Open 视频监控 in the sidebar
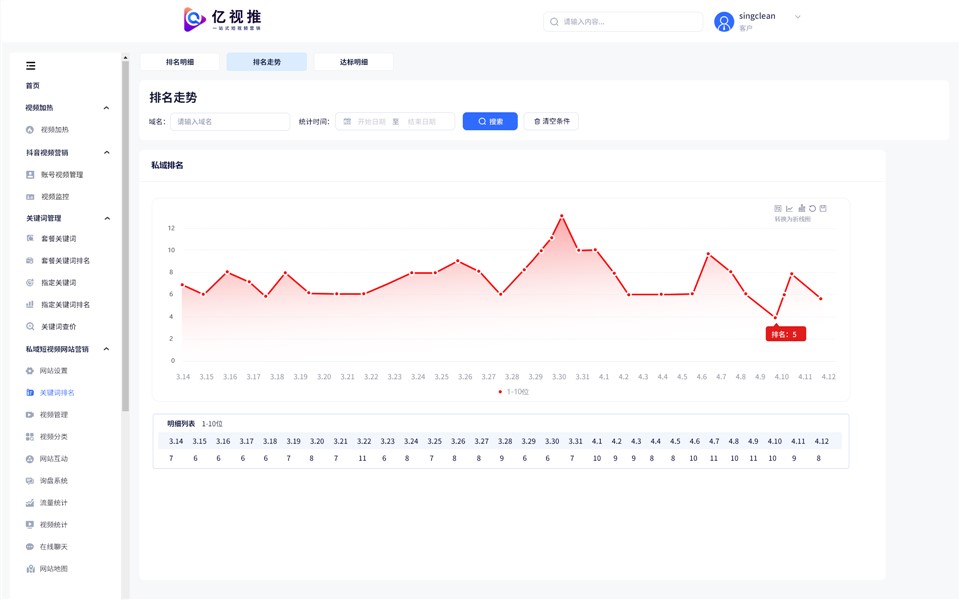 (55, 197)
